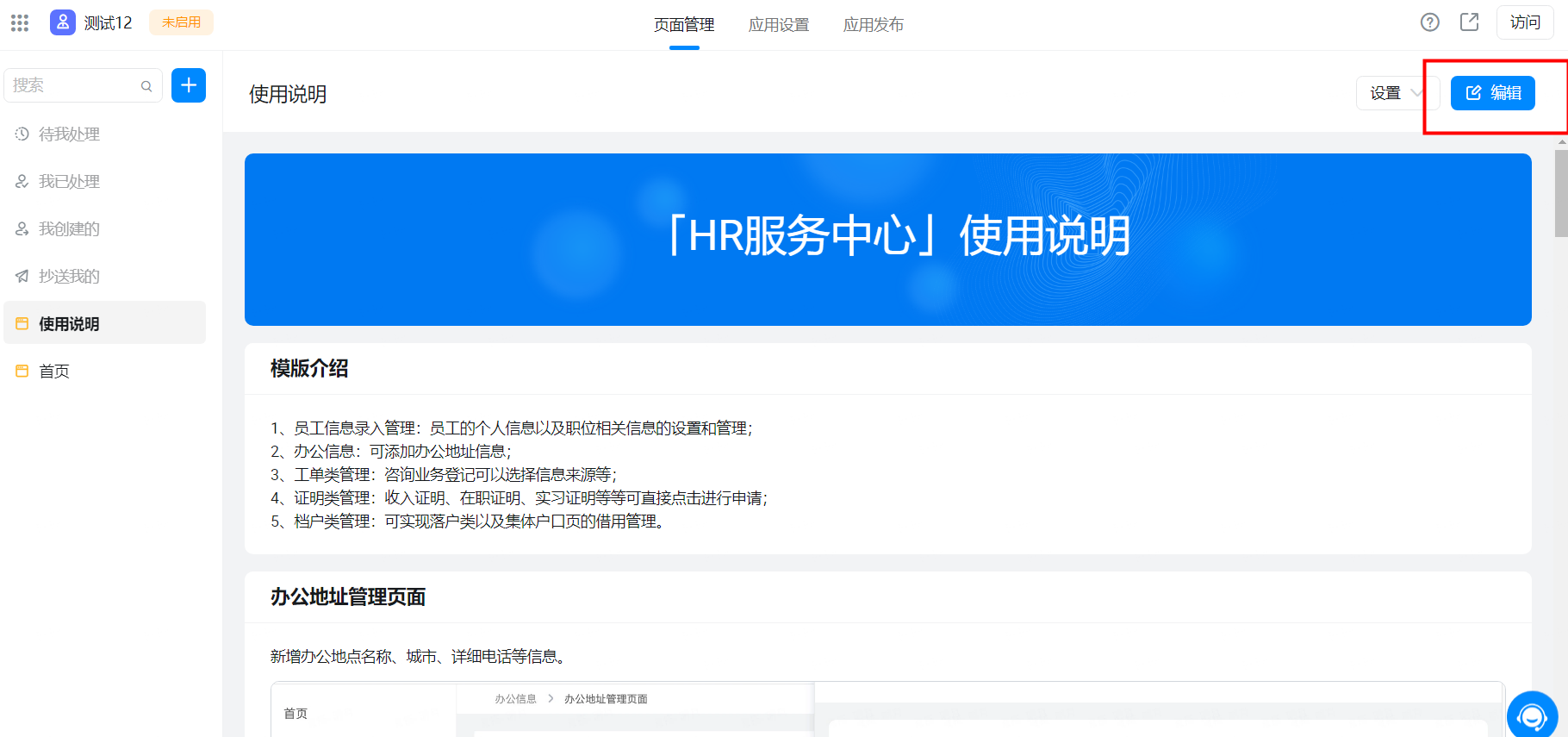Click the app name 测试12
The height and width of the screenshot is (737, 1568).
[109, 22]
